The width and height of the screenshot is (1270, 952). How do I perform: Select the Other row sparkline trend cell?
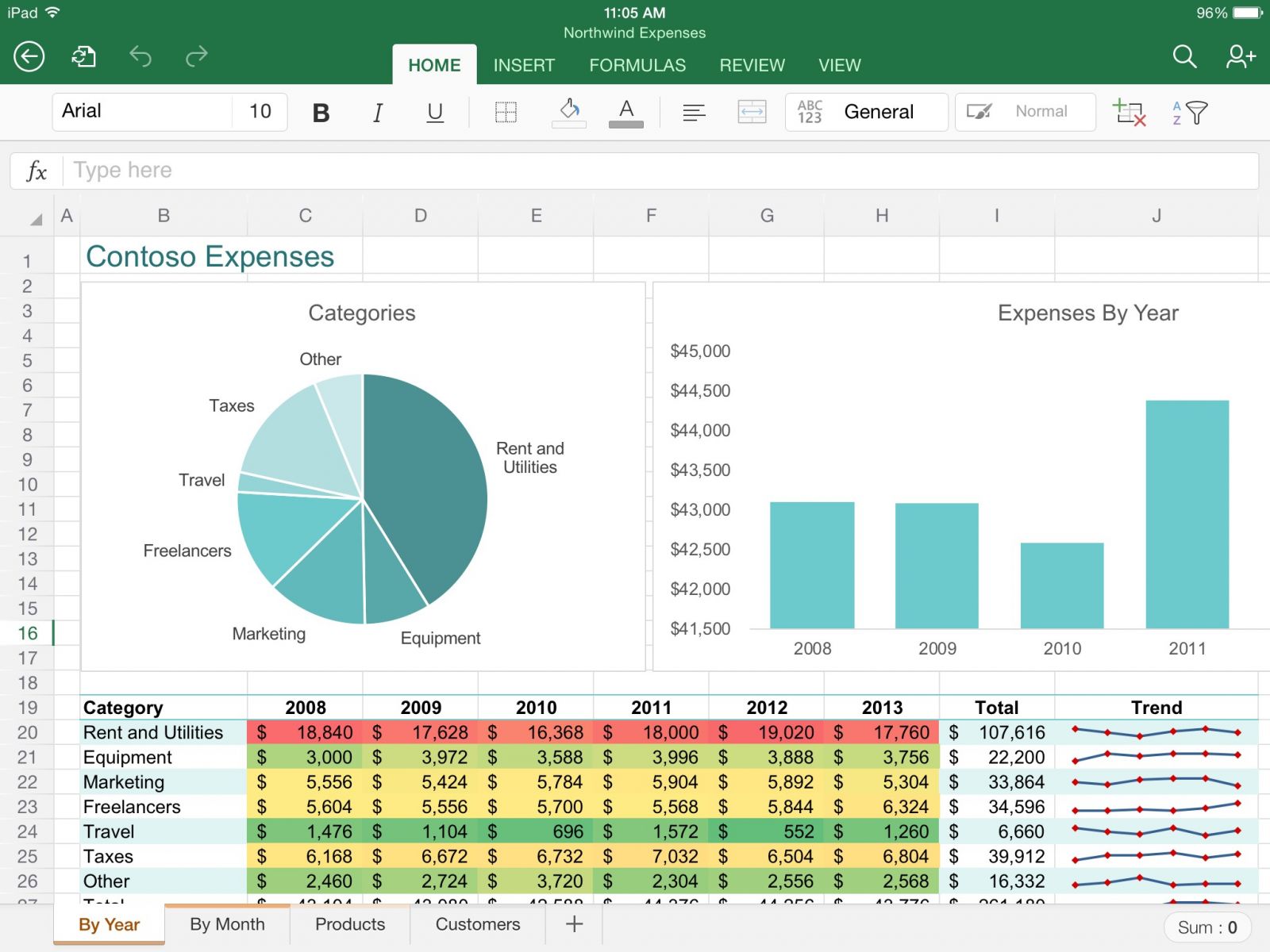1156,881
